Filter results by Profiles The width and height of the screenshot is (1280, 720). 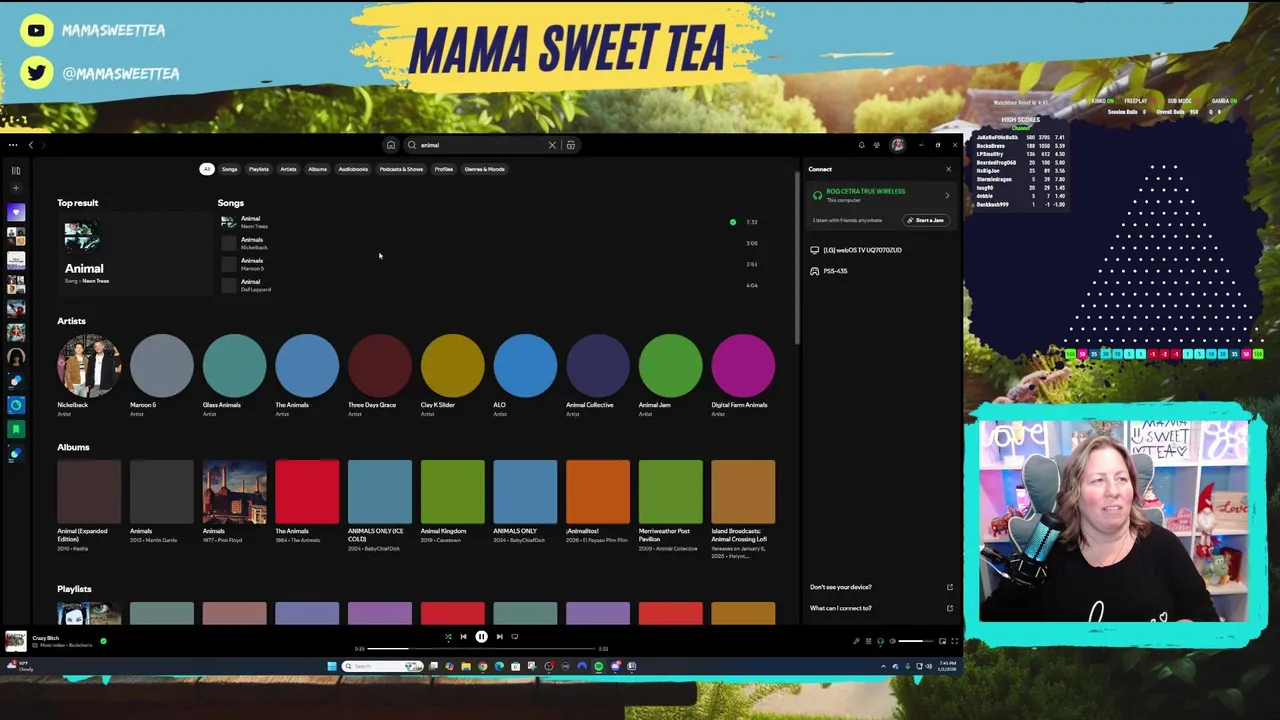444,169
